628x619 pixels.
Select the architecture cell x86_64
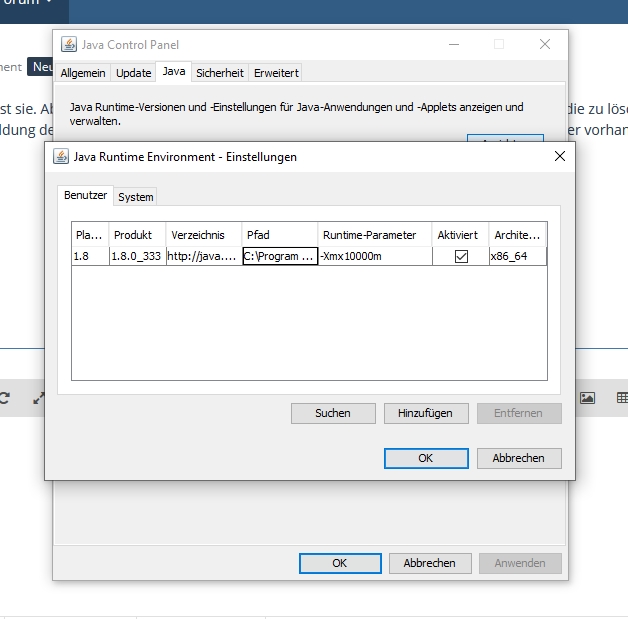(517, 256)
